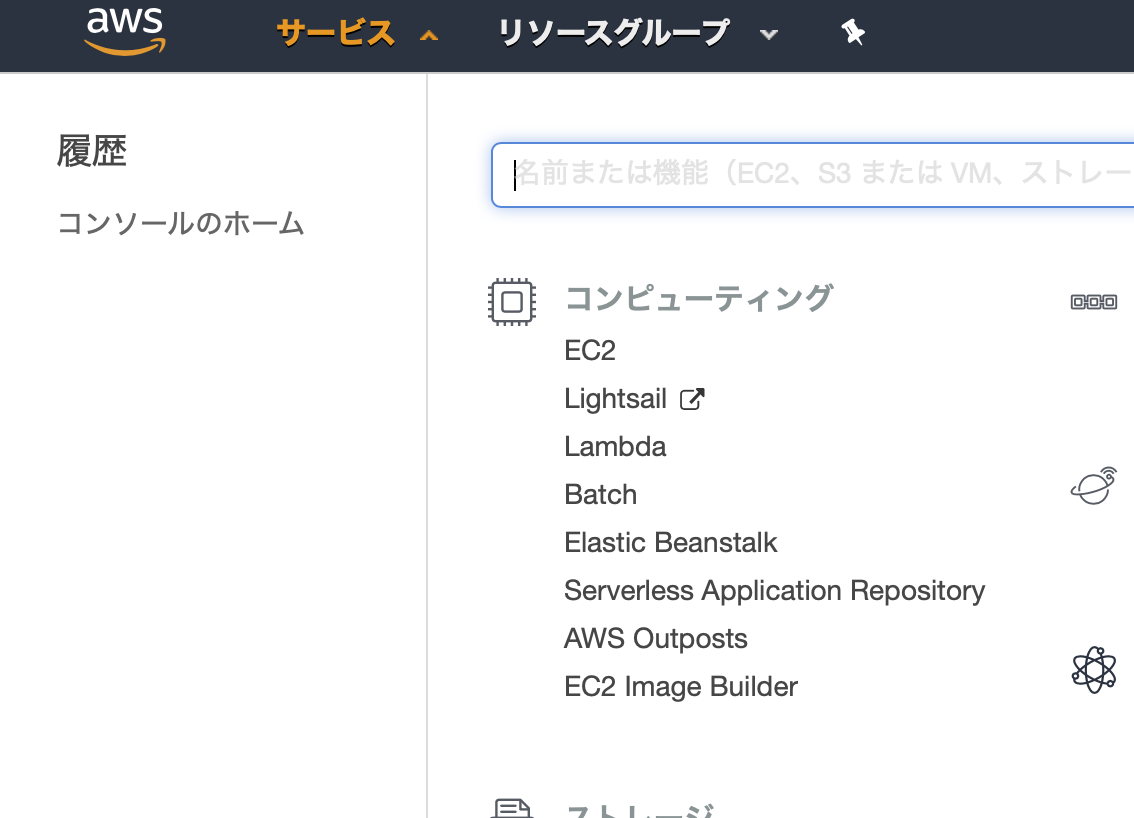Viewport: 1134px width, 818px height.
Task: Click the AWS logo in the navigation bar
Action: pyautogui.click(x=124, y=30)
